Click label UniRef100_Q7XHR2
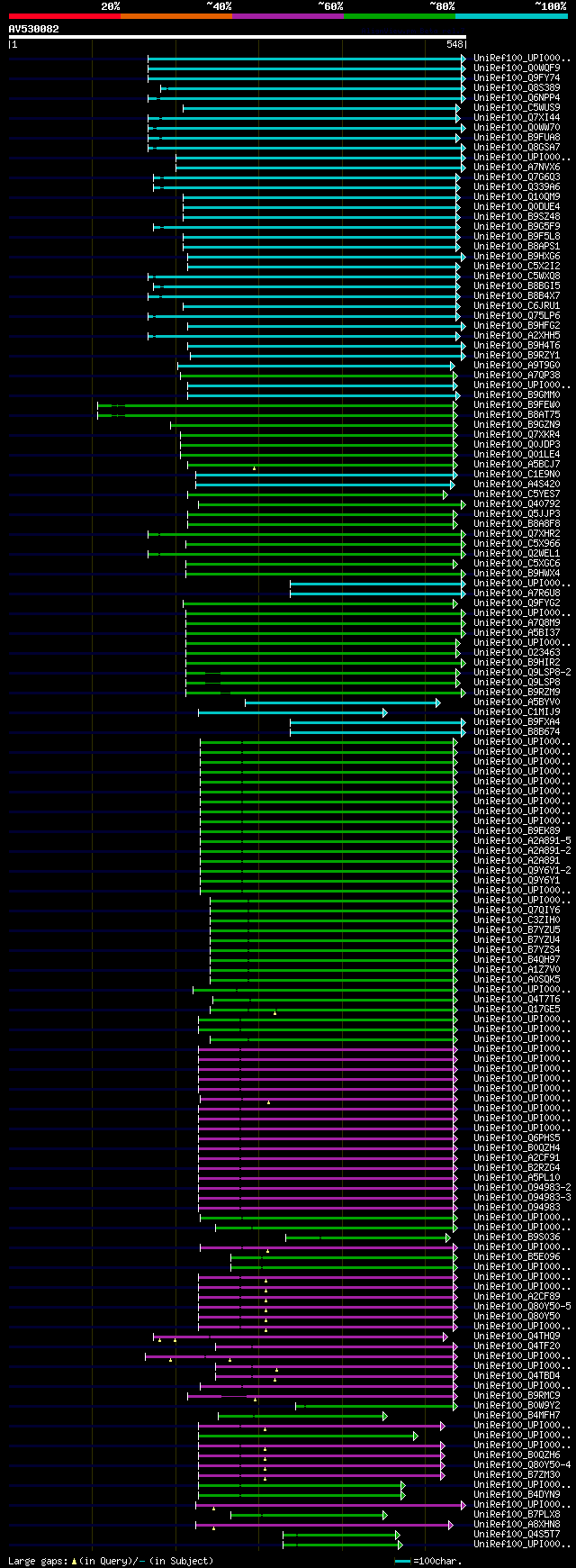The height and width of the screenshot is (1568, 576). click(x=517, y=534)
